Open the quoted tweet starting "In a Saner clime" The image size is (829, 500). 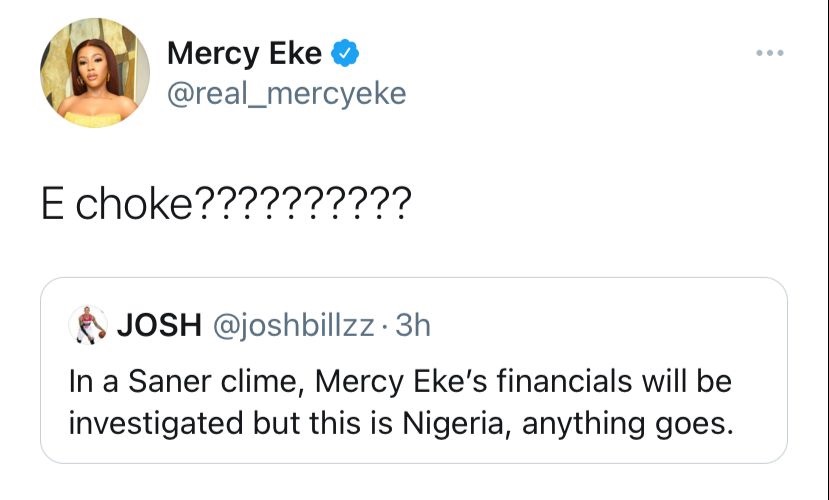(x=413, y=401)
